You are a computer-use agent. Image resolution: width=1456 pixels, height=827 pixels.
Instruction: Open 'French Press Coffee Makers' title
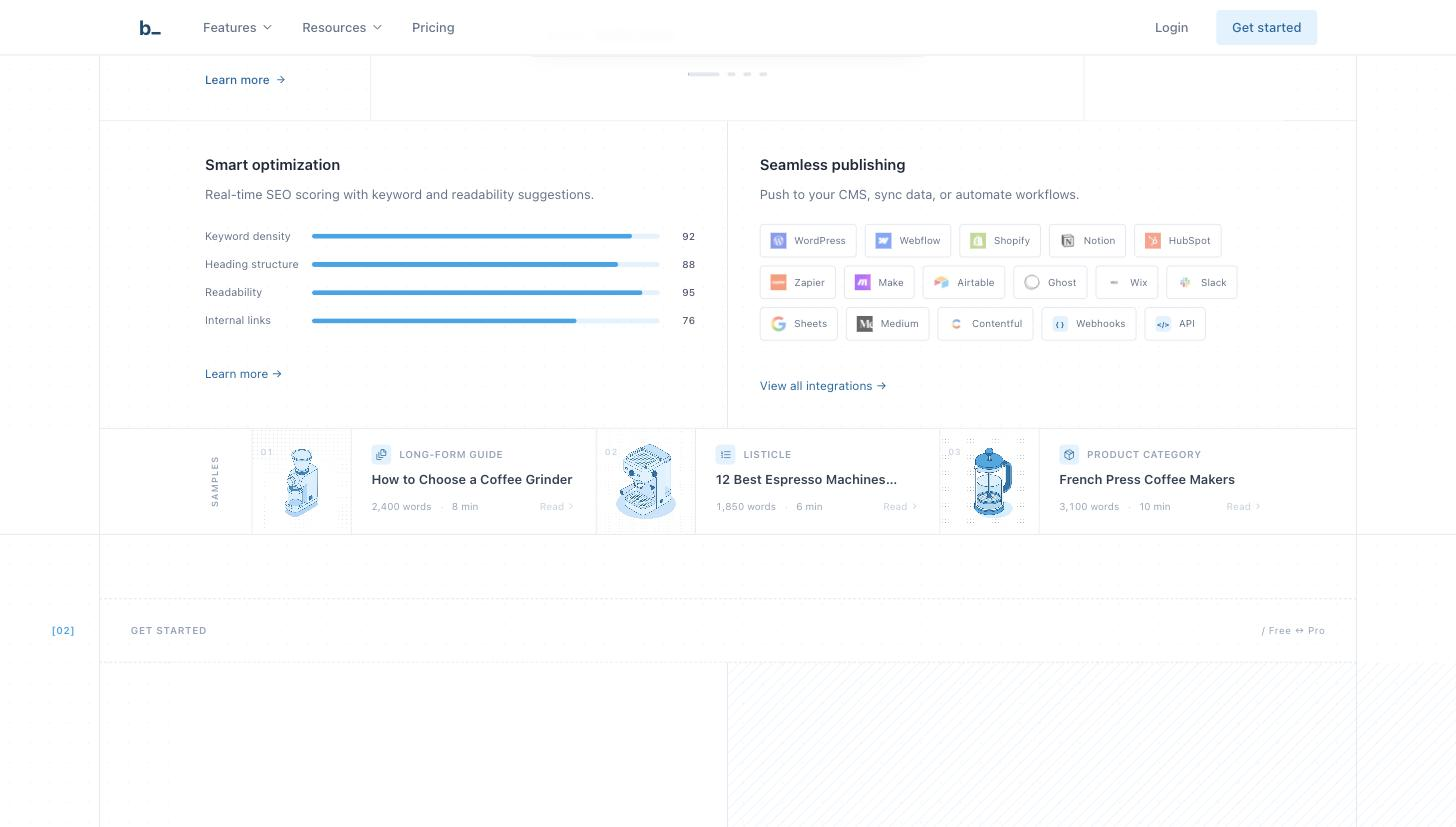(1147, 480)
